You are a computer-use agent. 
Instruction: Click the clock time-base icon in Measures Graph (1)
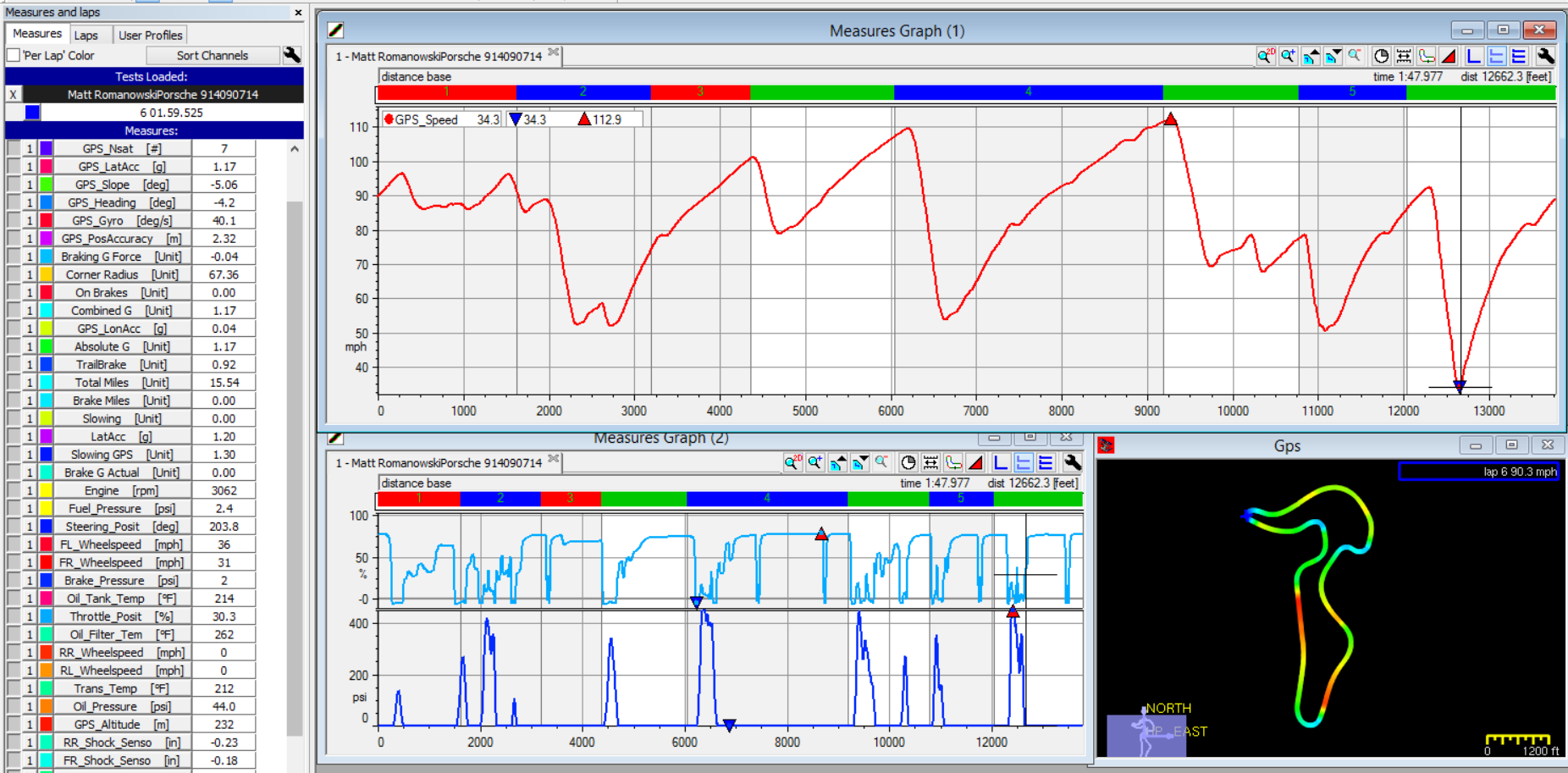pos(1381,56)
